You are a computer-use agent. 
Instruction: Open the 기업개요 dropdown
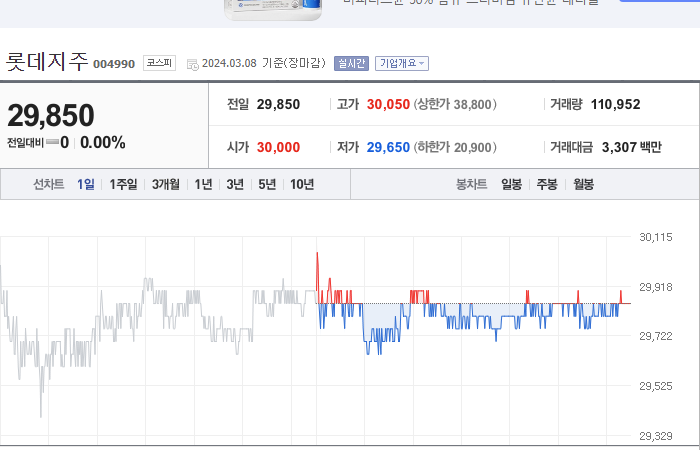point(402,63)
